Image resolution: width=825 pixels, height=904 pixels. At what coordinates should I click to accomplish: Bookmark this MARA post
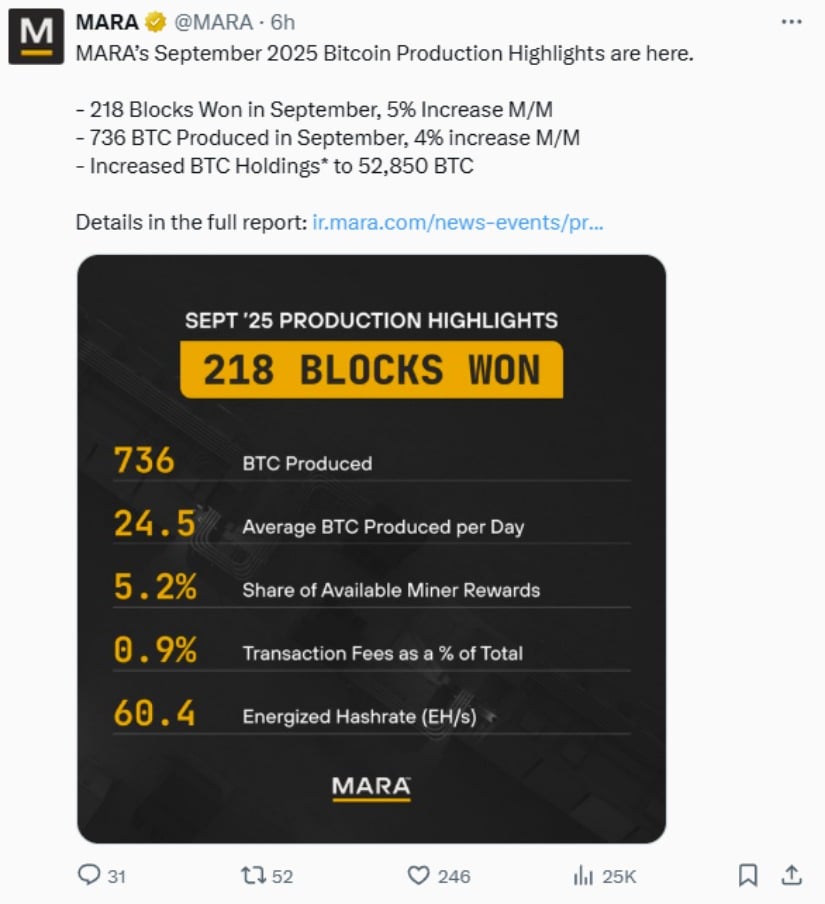pyautogui.click(x=747, y=875)
